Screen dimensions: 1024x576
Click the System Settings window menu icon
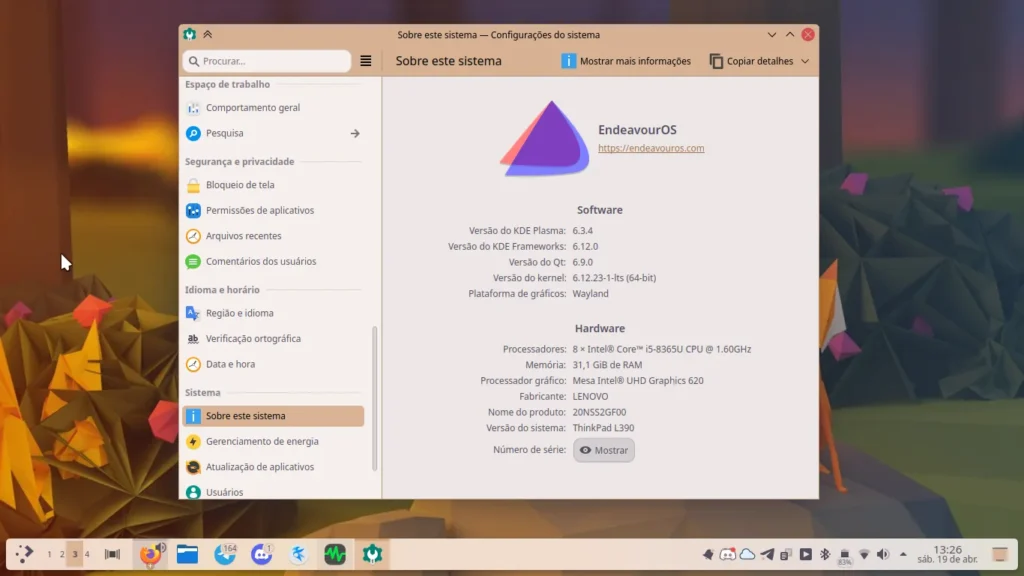point(189,34)
